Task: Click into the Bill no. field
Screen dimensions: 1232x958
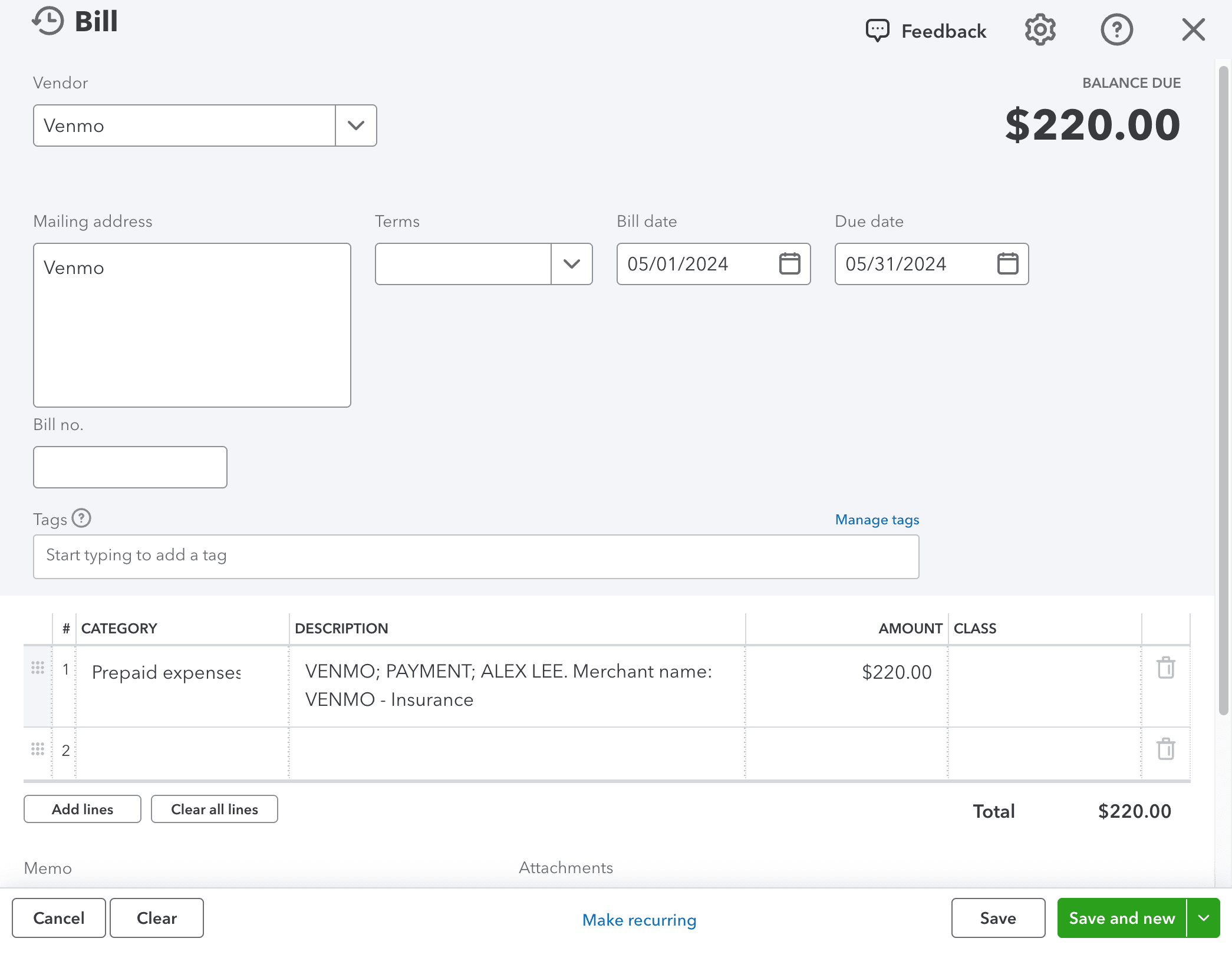Action: coord(130,467)
